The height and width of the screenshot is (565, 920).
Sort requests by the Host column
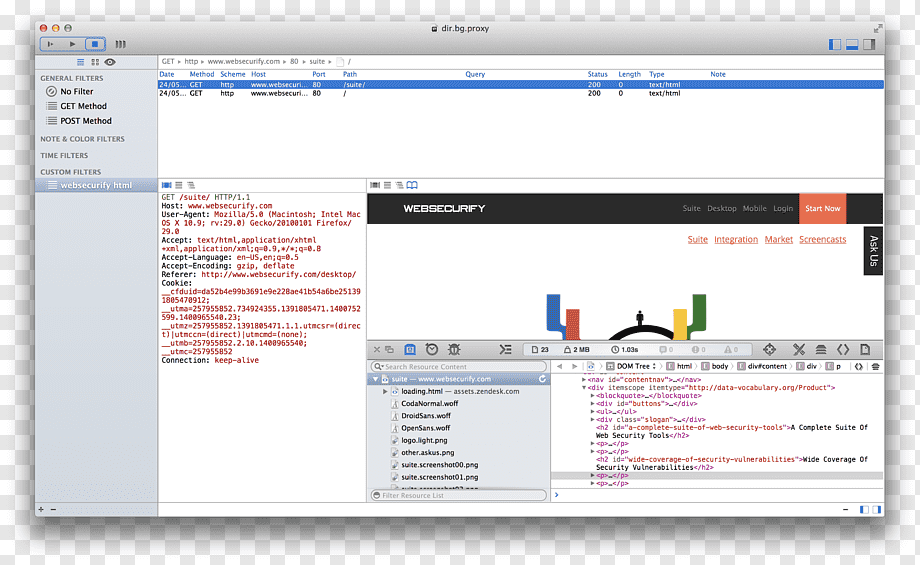pos(258,75)
